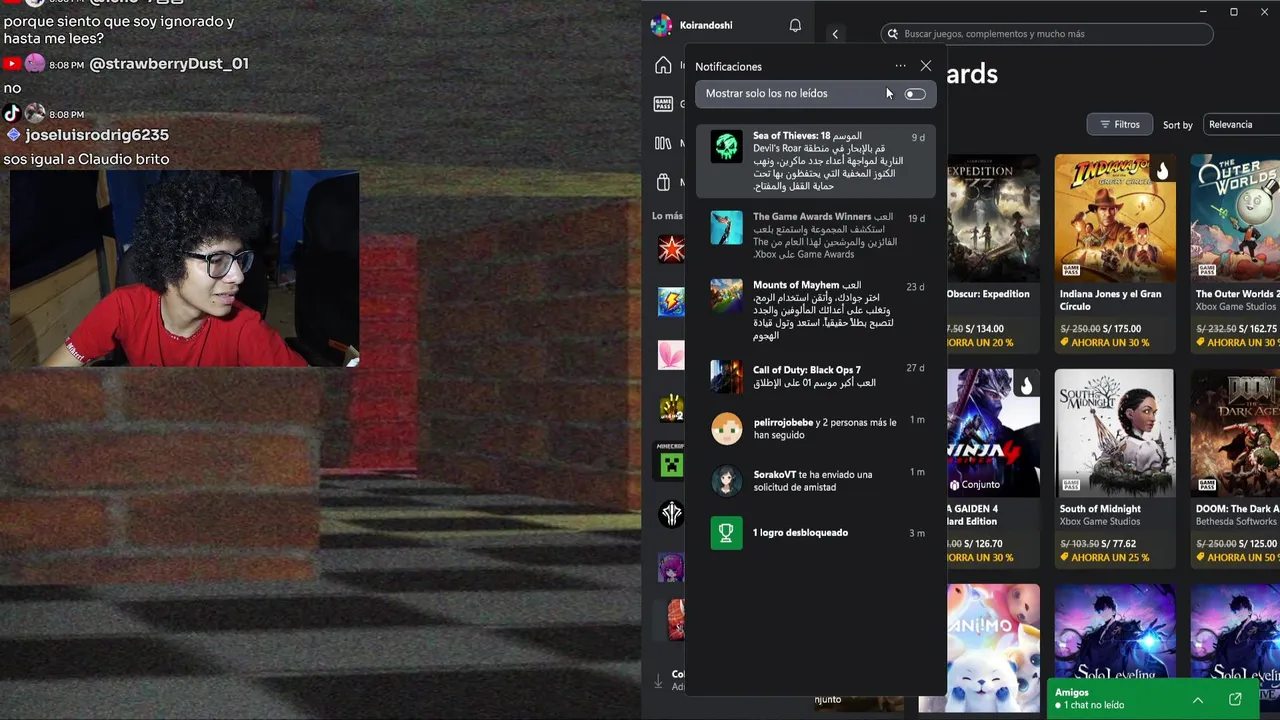Open the notification bell icon
This screenshot has width=1280, height=720.
click(795, 26)
